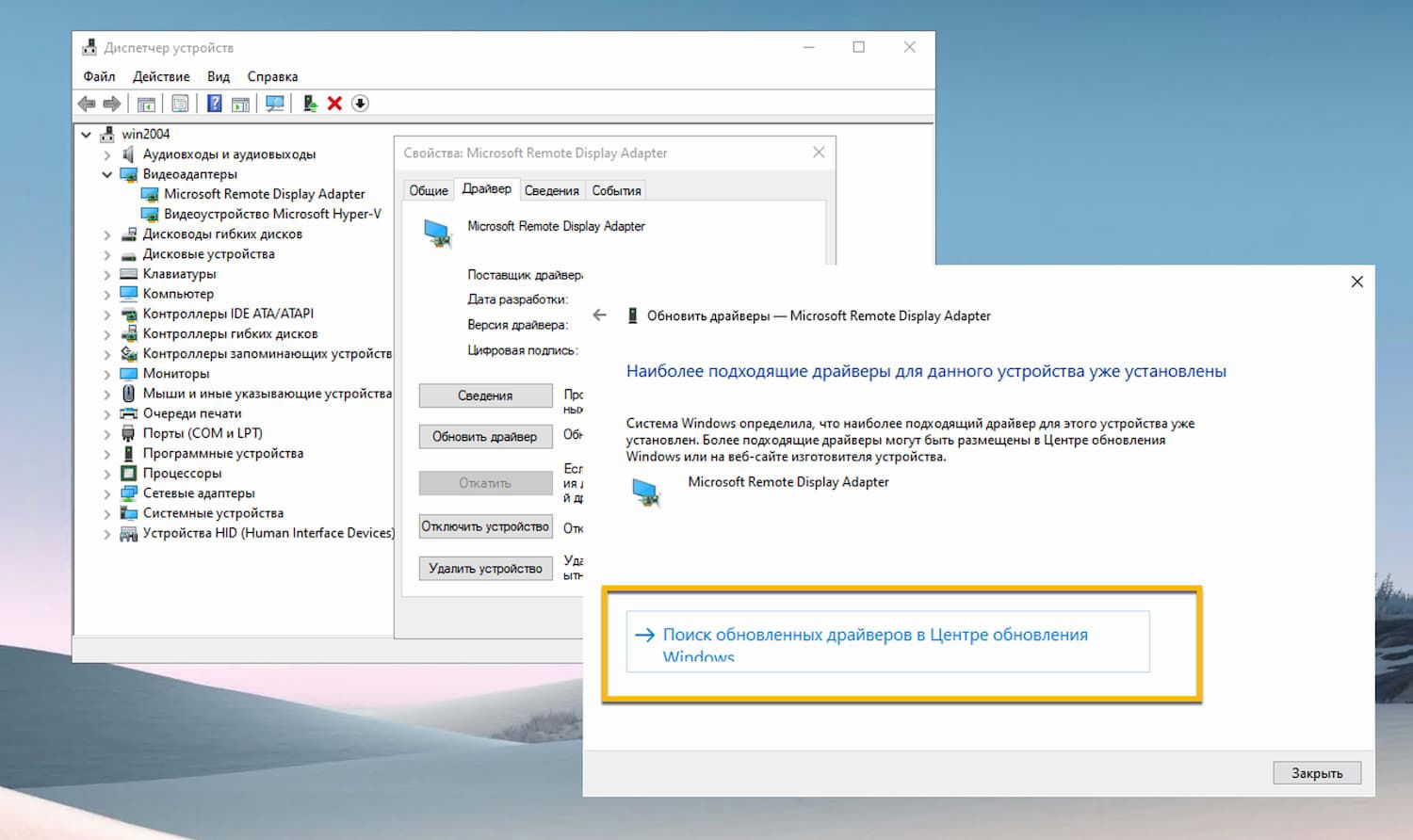The height and width of the screenshot is (840, 1413).
Task: Click the mouse icon beside Мыши и иные указывающие устройства
Action: coord(129,393)
